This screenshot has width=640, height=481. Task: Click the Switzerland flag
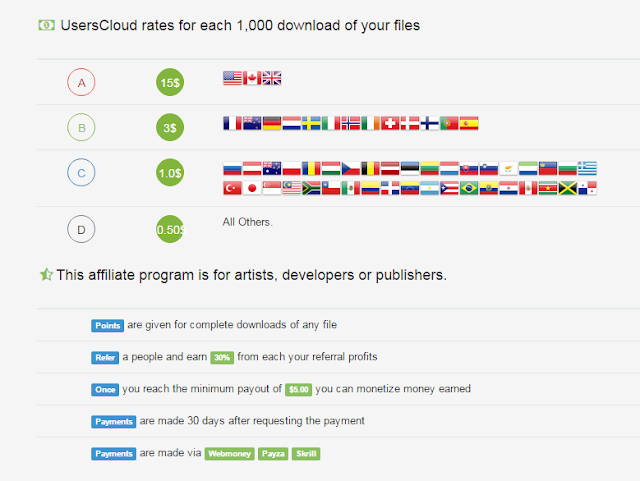390,123
